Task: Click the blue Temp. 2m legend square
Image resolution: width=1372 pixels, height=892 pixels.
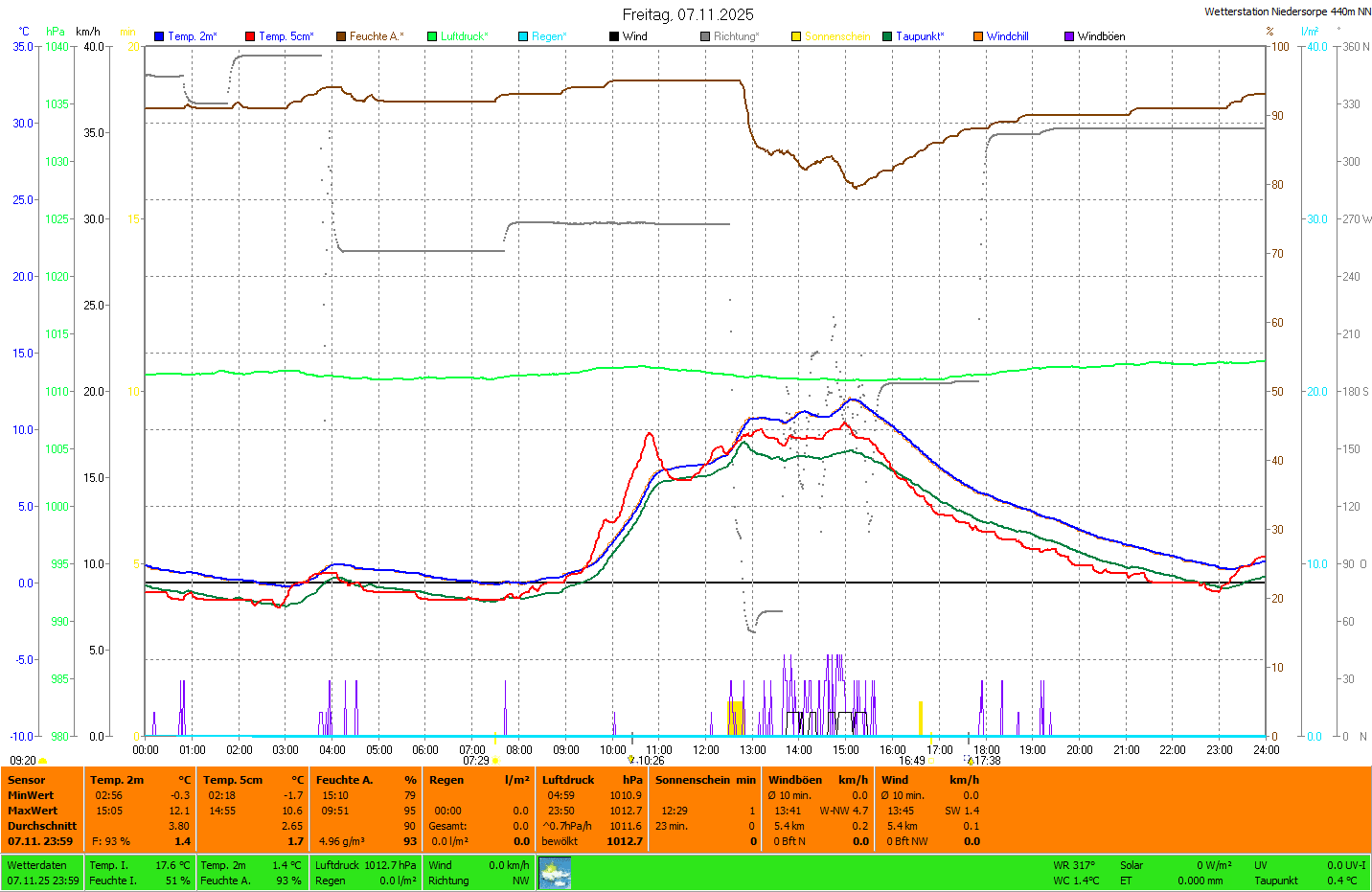Action: [159, 36]
